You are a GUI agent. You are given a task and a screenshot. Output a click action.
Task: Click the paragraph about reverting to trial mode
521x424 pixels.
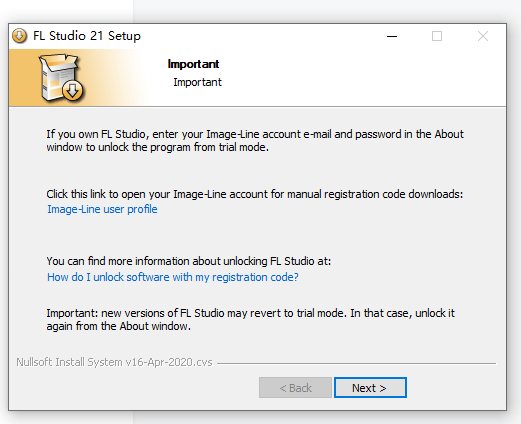250,320
